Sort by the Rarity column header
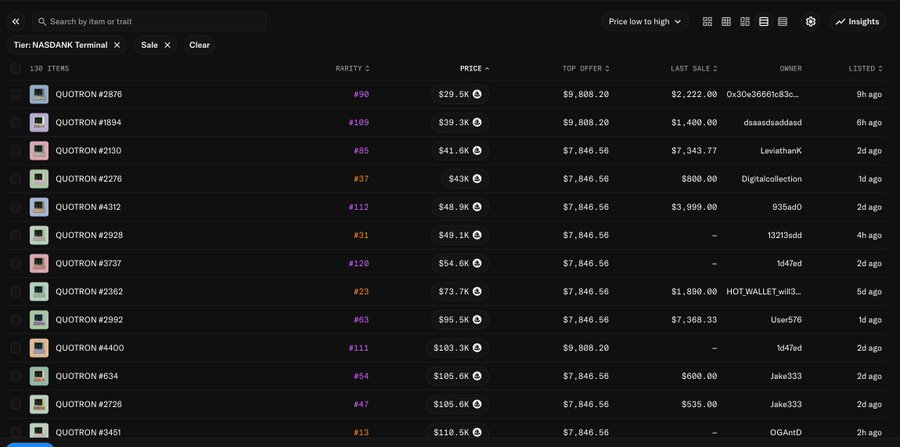The width and height of the screenshot is (900, 447). point(352,68)
